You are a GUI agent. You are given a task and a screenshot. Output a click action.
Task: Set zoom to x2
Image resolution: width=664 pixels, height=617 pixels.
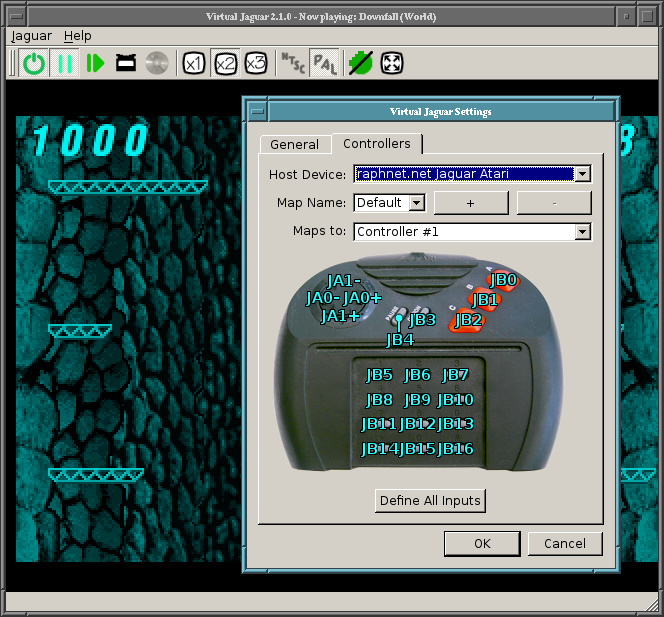pyautogui.click(x=225, y=64)
